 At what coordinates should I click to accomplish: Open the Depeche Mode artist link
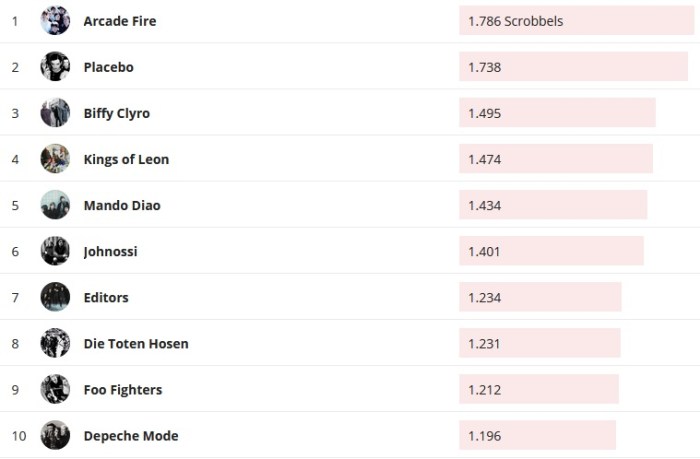(x=131, y=436)
